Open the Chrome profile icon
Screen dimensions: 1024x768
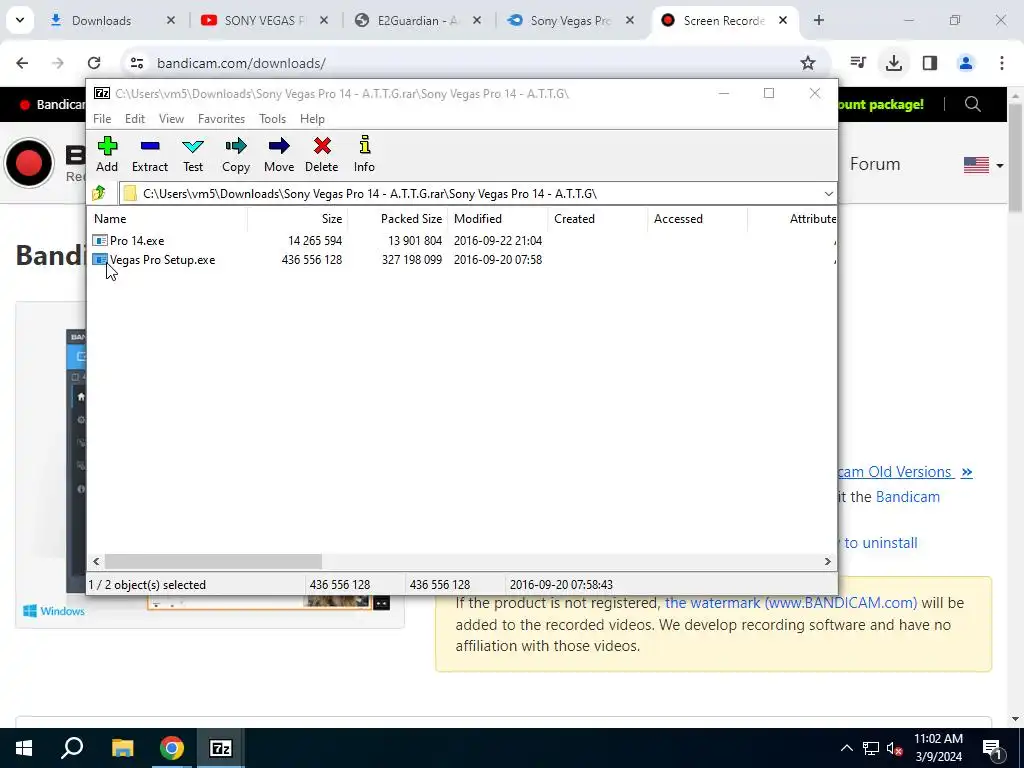pos(966,63)
